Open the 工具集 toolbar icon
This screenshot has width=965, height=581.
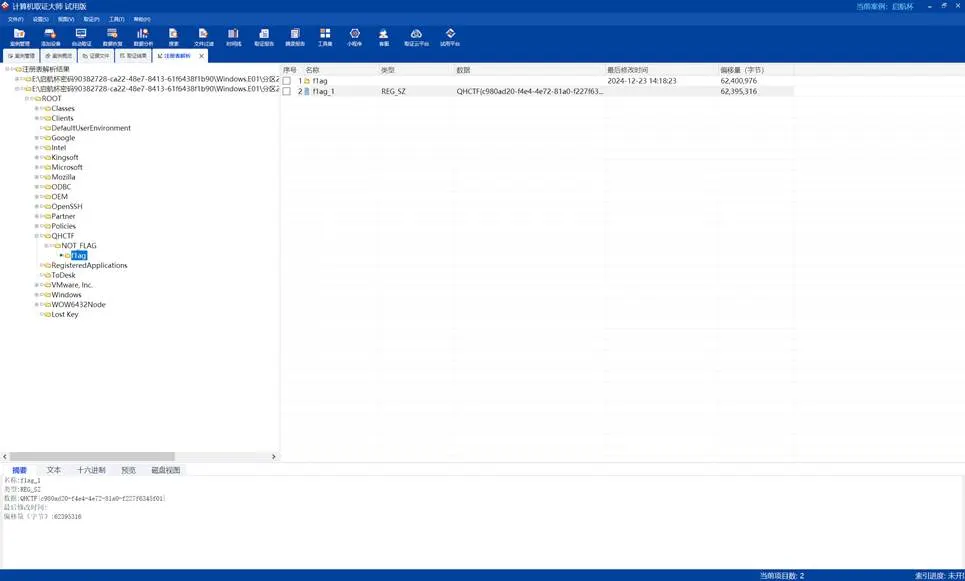point(325,37)
